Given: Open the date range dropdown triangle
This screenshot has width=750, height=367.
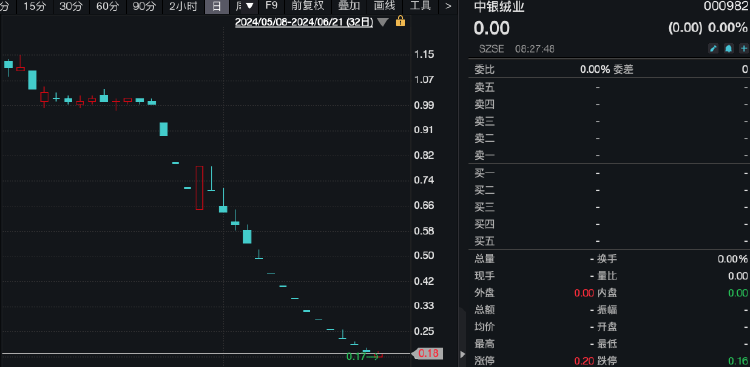Looking at the screenshot, I should 382,22.
